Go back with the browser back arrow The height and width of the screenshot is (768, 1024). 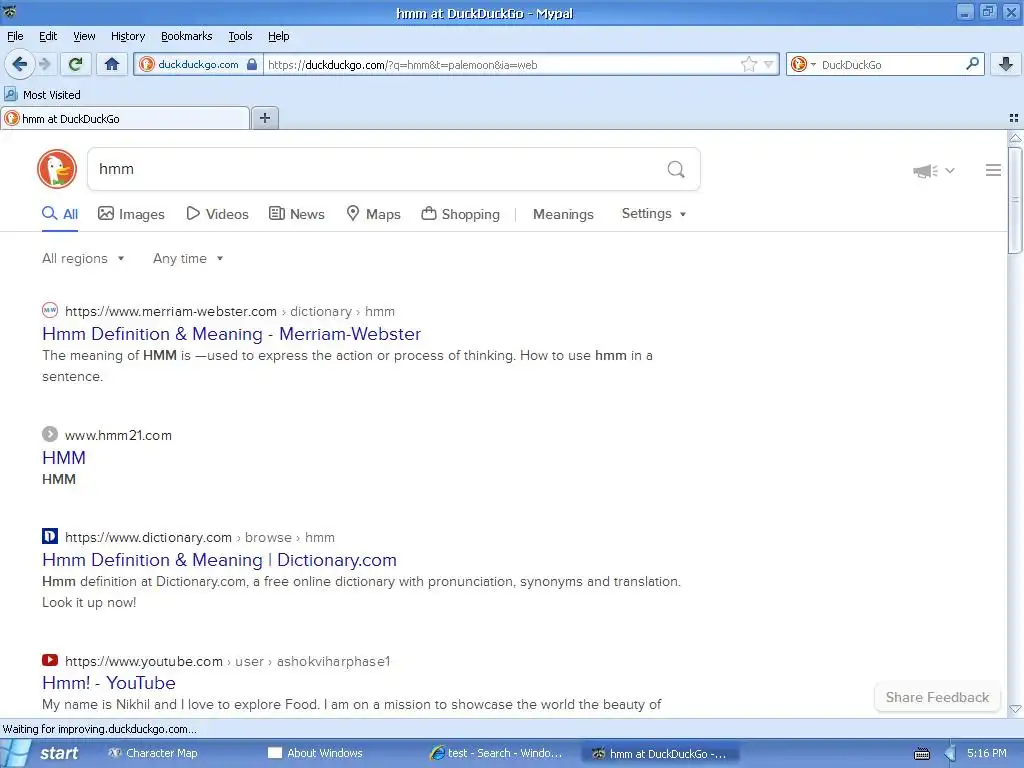tap(20, 64)
